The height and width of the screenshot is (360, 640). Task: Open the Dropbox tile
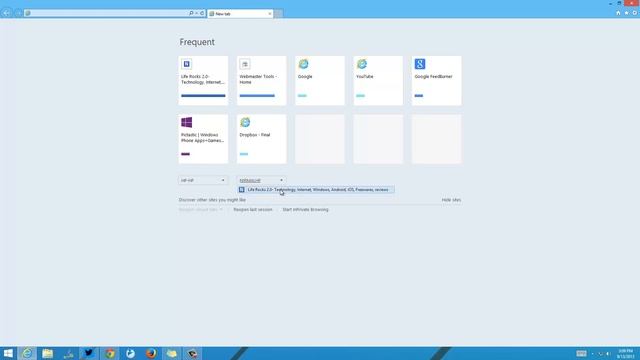[x=262, y=139]
